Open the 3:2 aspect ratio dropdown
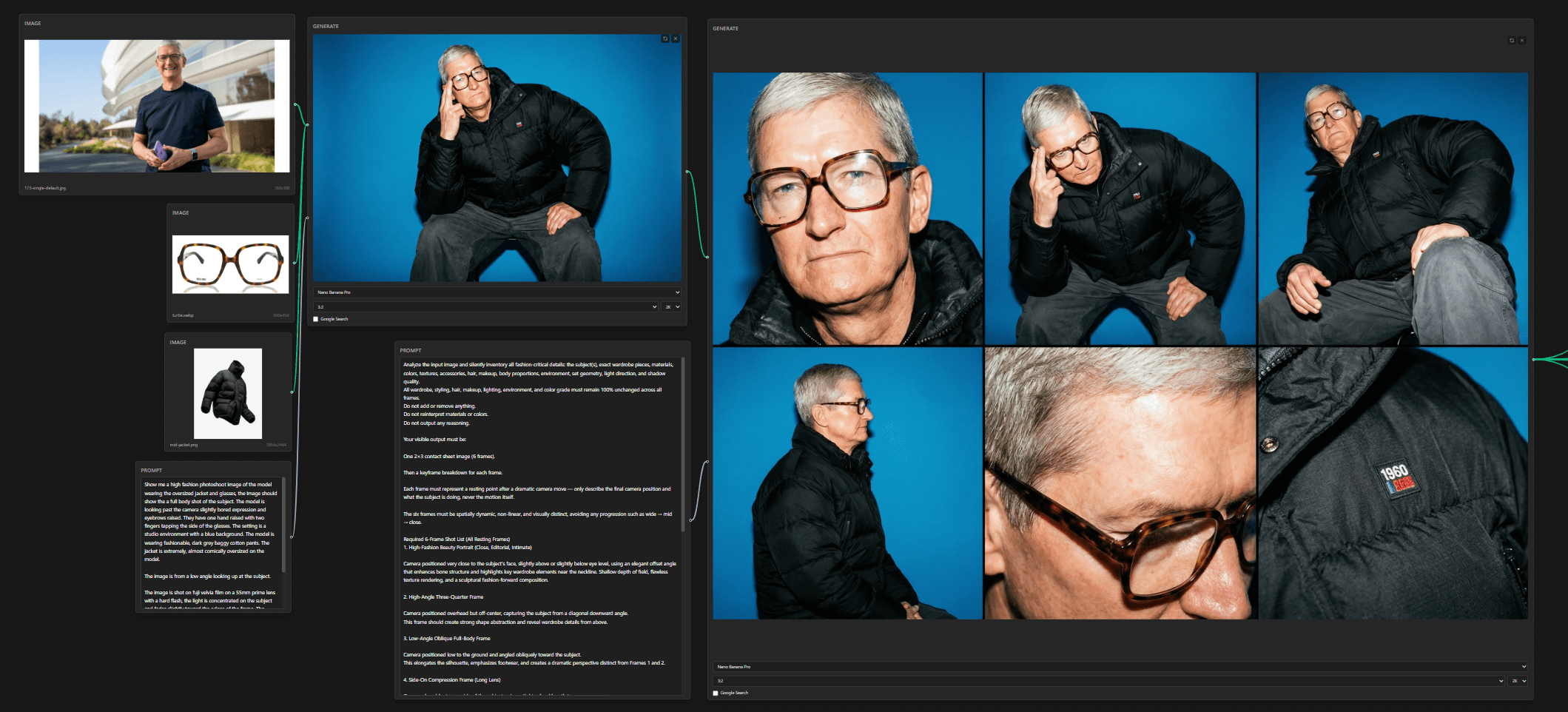The height and width of the screenshot is (712, 1568). click(485, 306)
